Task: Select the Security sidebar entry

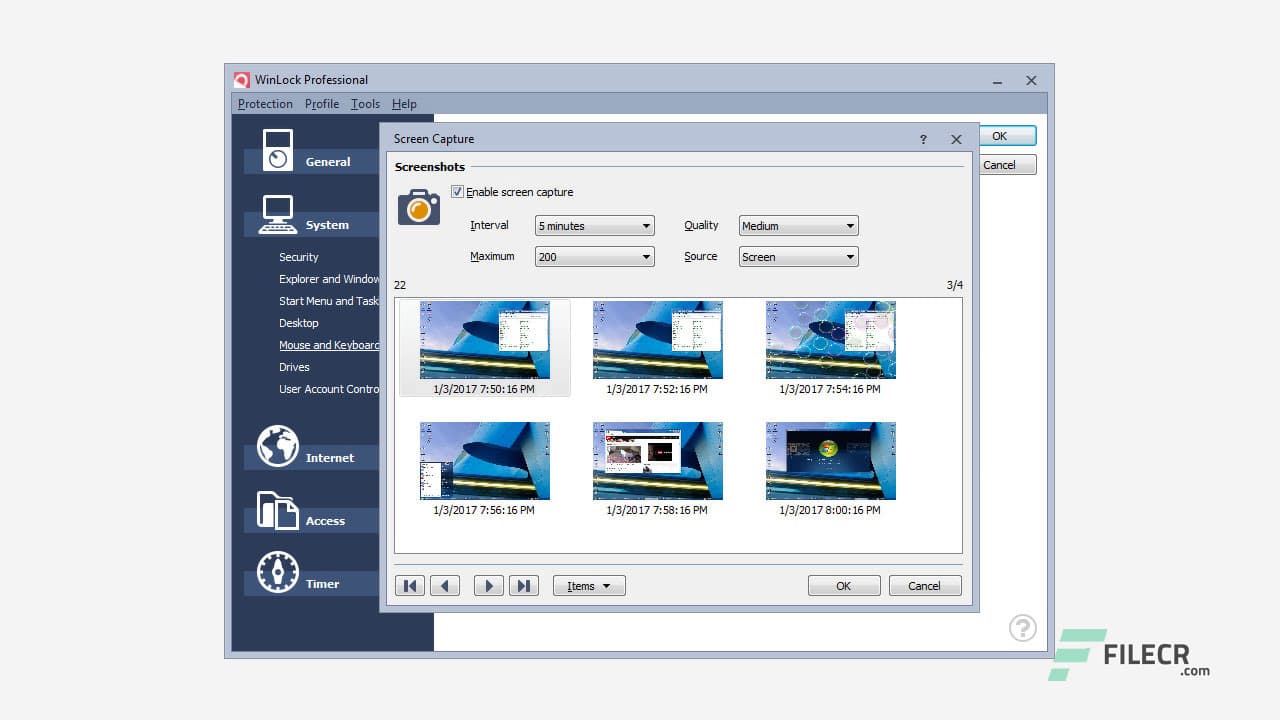Action: coord(298,256)
